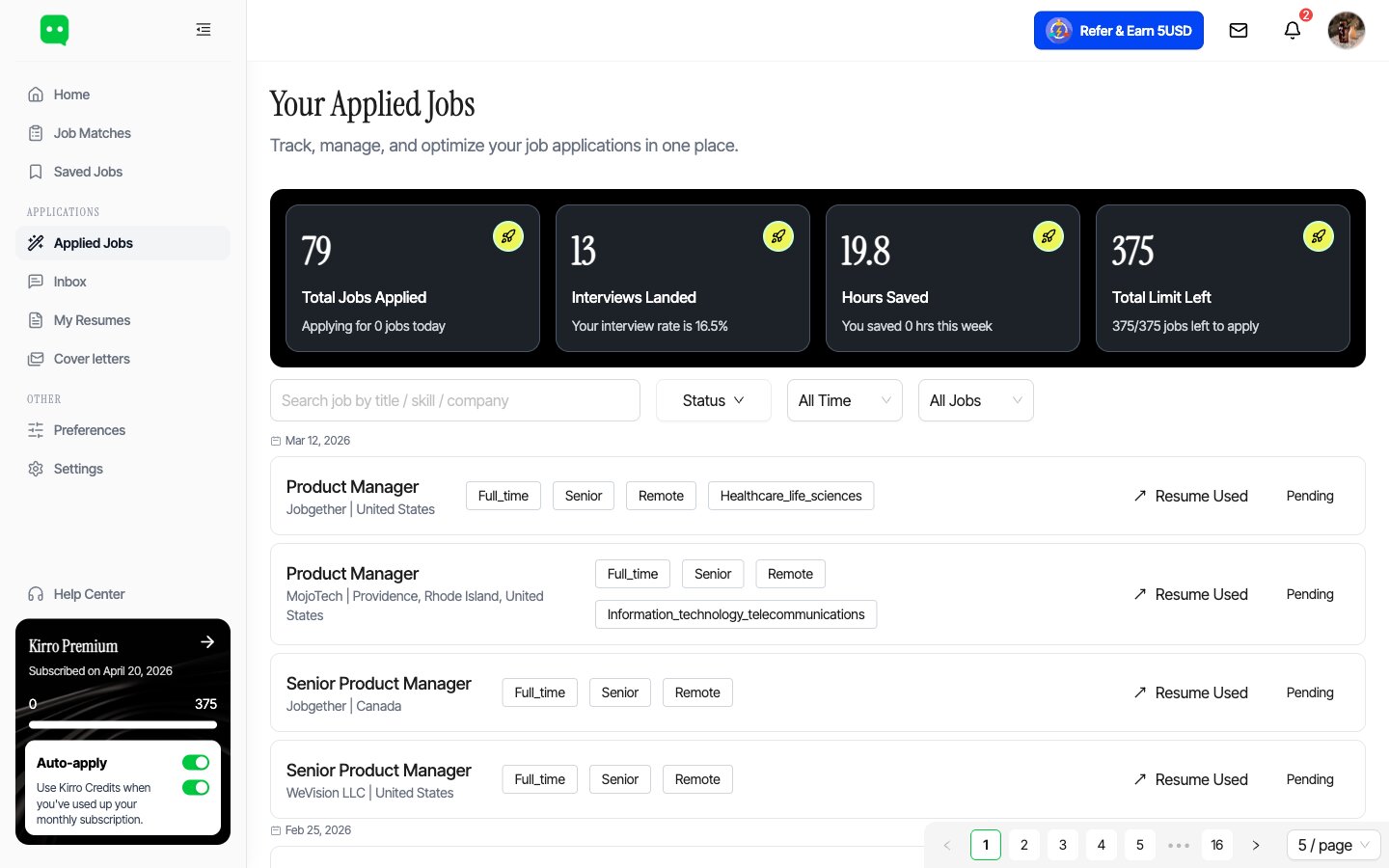
Task: Click the Interviews Landed card
Action: tap(683, 279)
